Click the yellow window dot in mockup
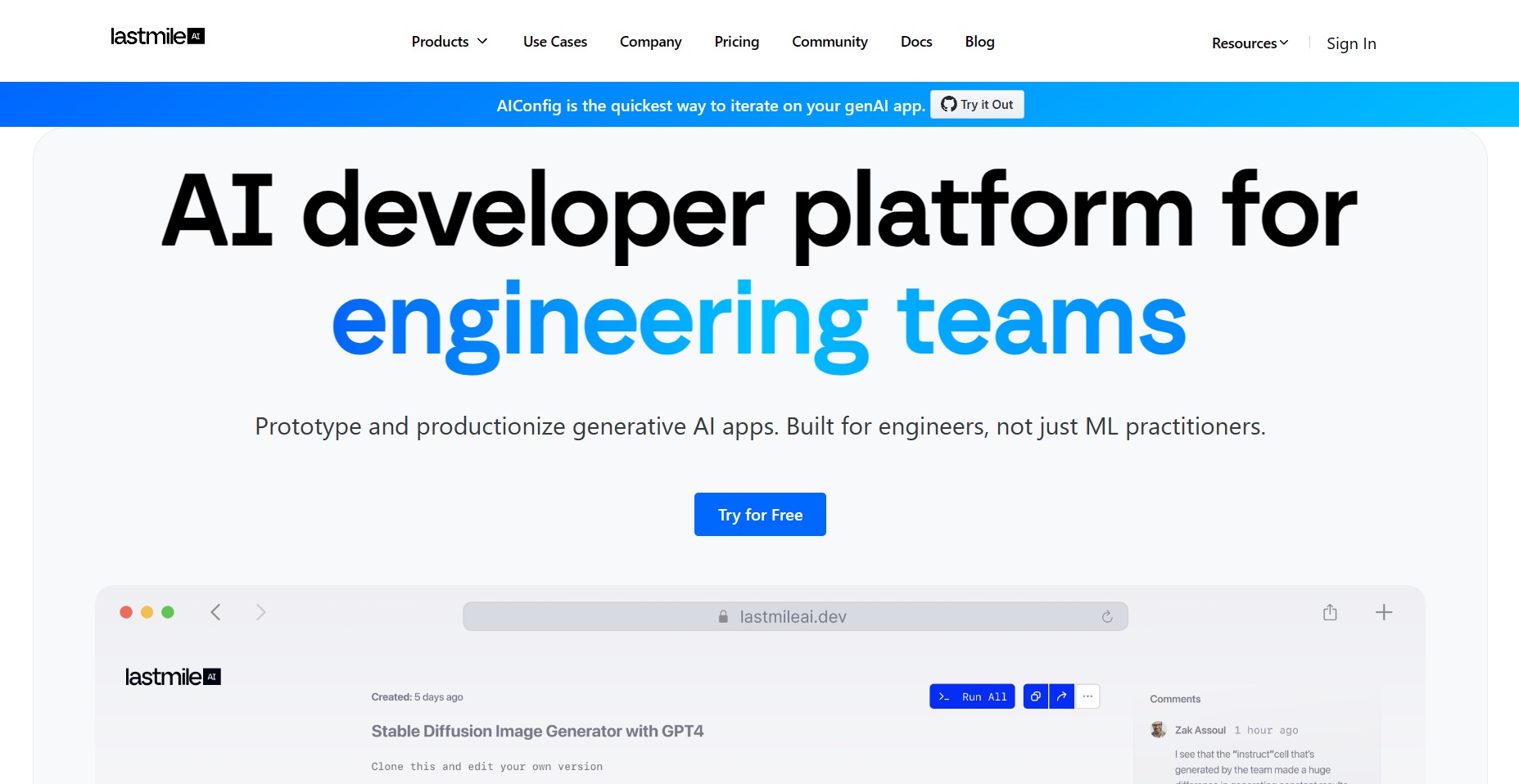 (147, 612)
